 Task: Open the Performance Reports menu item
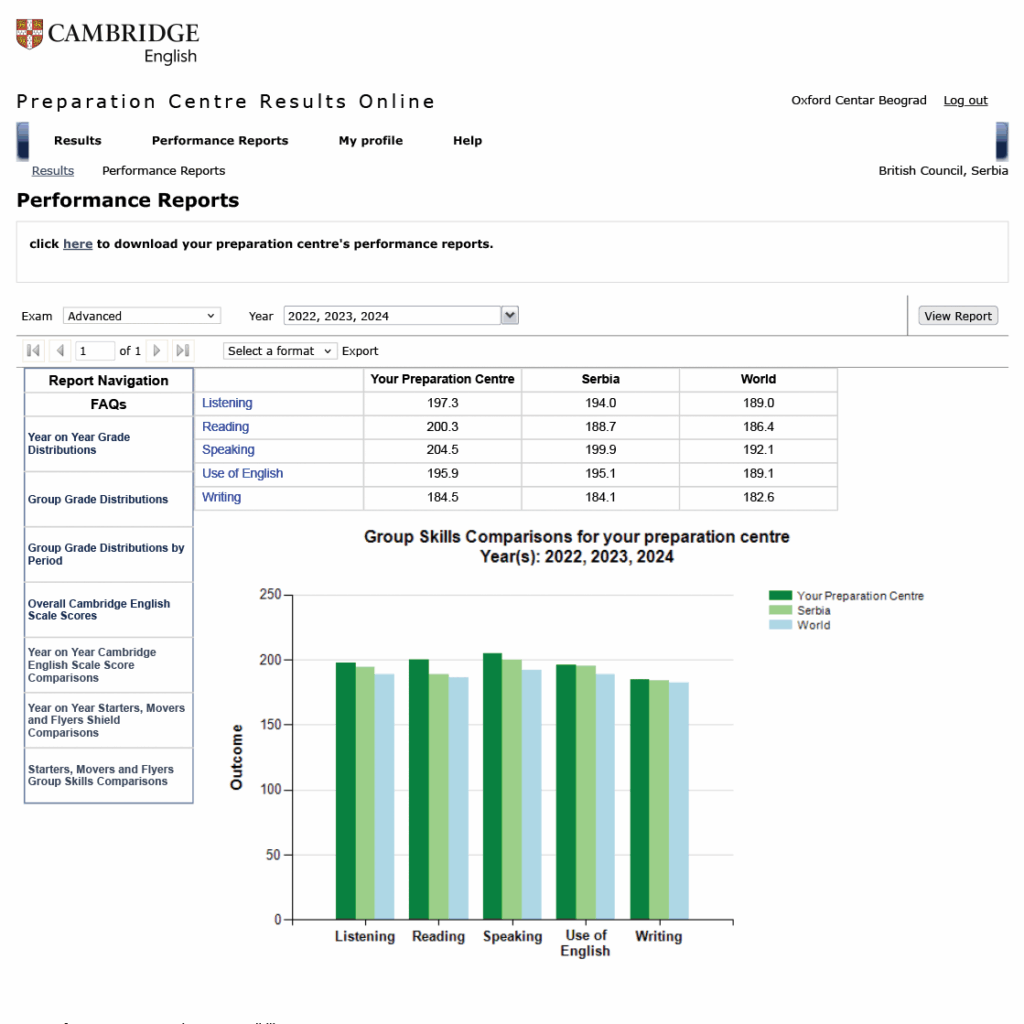(220, 140)
